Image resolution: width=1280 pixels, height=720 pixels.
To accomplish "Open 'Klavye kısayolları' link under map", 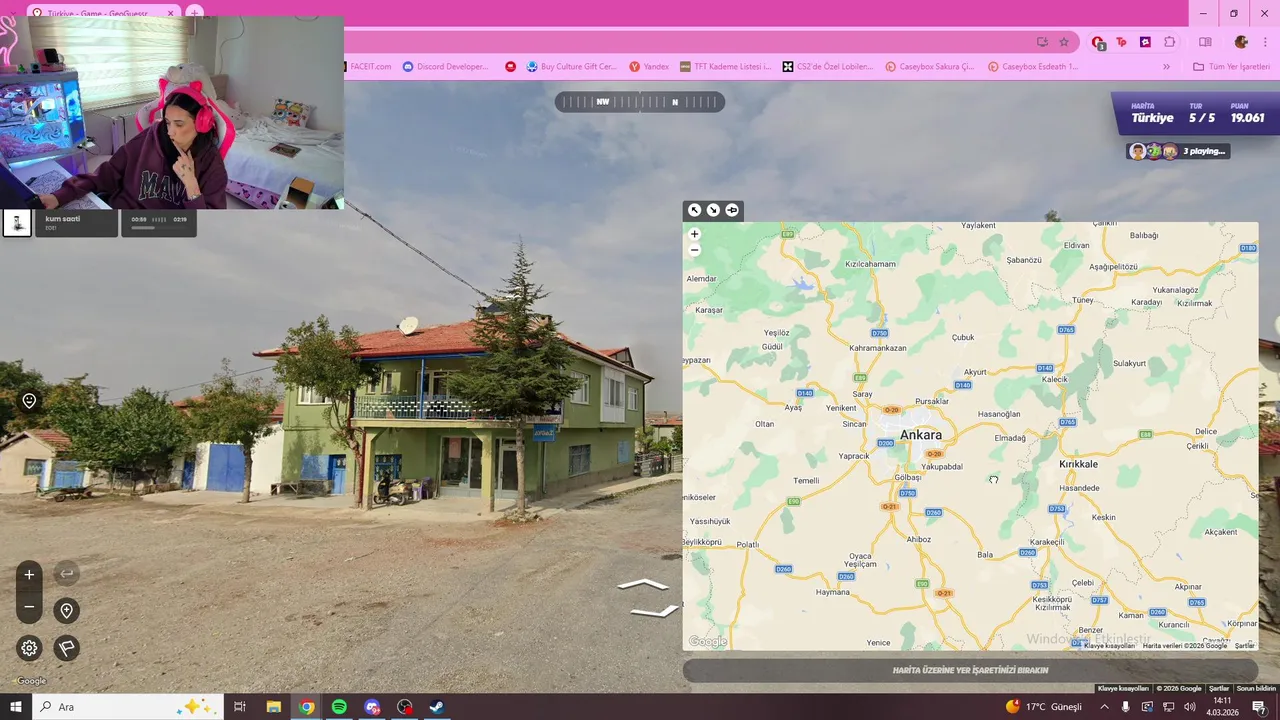I will click(x=1109, y=646).
